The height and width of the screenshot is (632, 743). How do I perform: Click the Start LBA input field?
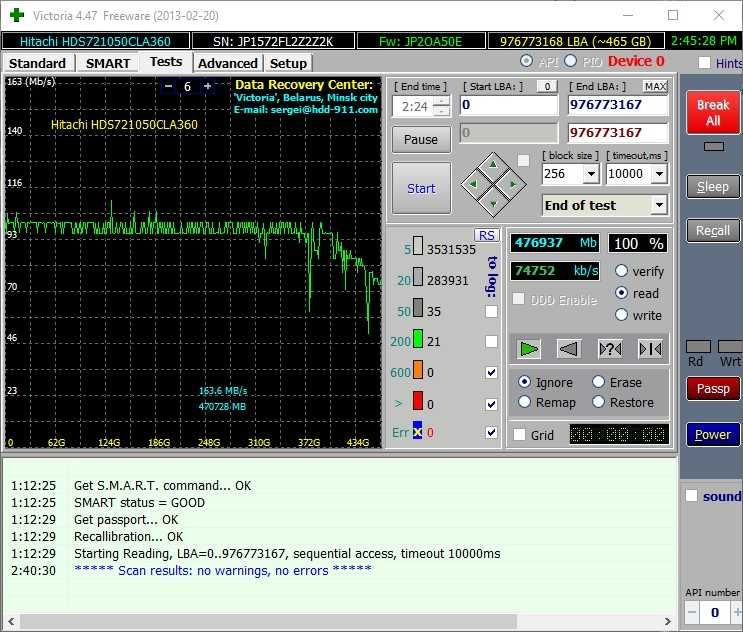pyautogui.click(x=509, y=105)
